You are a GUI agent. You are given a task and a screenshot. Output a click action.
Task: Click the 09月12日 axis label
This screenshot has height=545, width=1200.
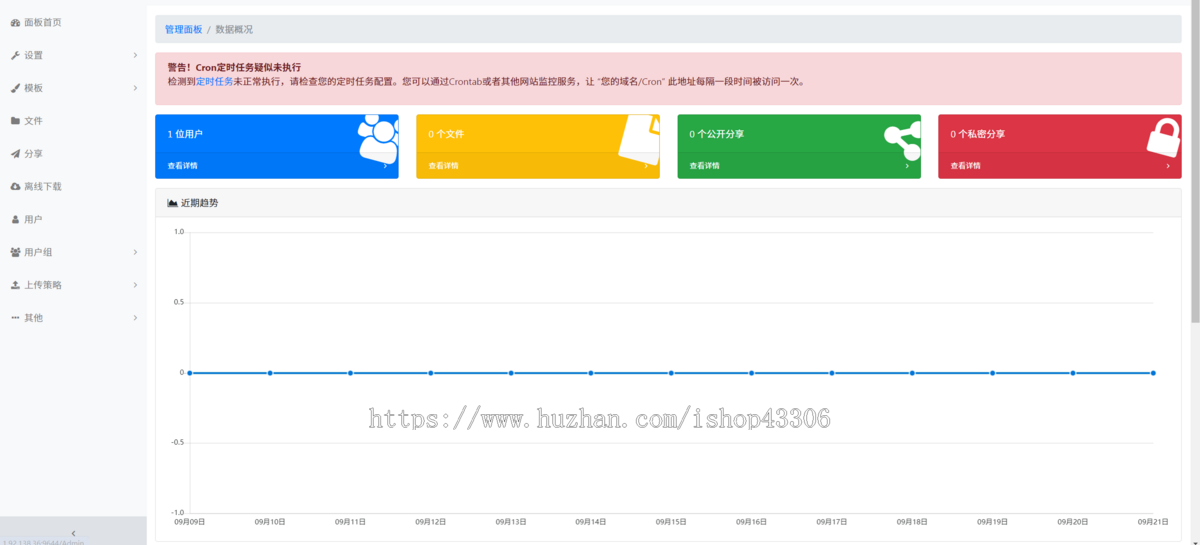430,521
